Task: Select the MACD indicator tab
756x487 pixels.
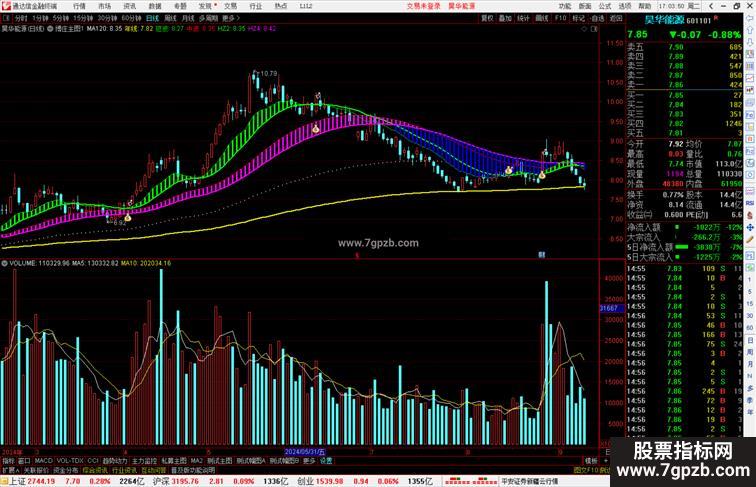Action: 43,461
